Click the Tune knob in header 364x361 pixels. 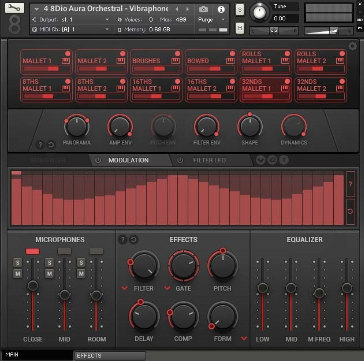pos(259,12)
